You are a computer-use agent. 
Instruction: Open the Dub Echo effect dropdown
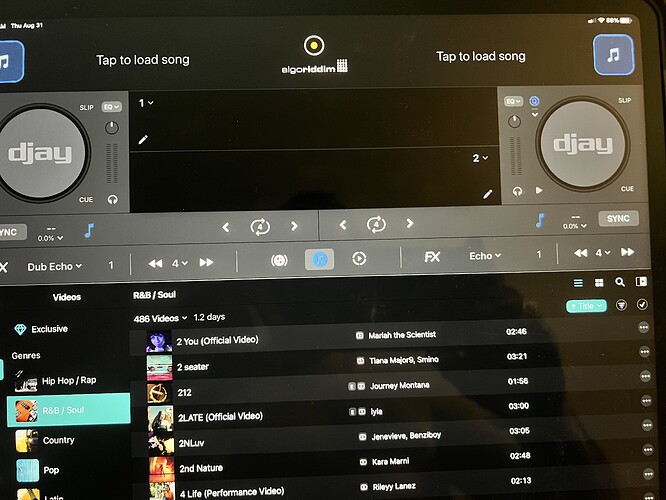55,266
